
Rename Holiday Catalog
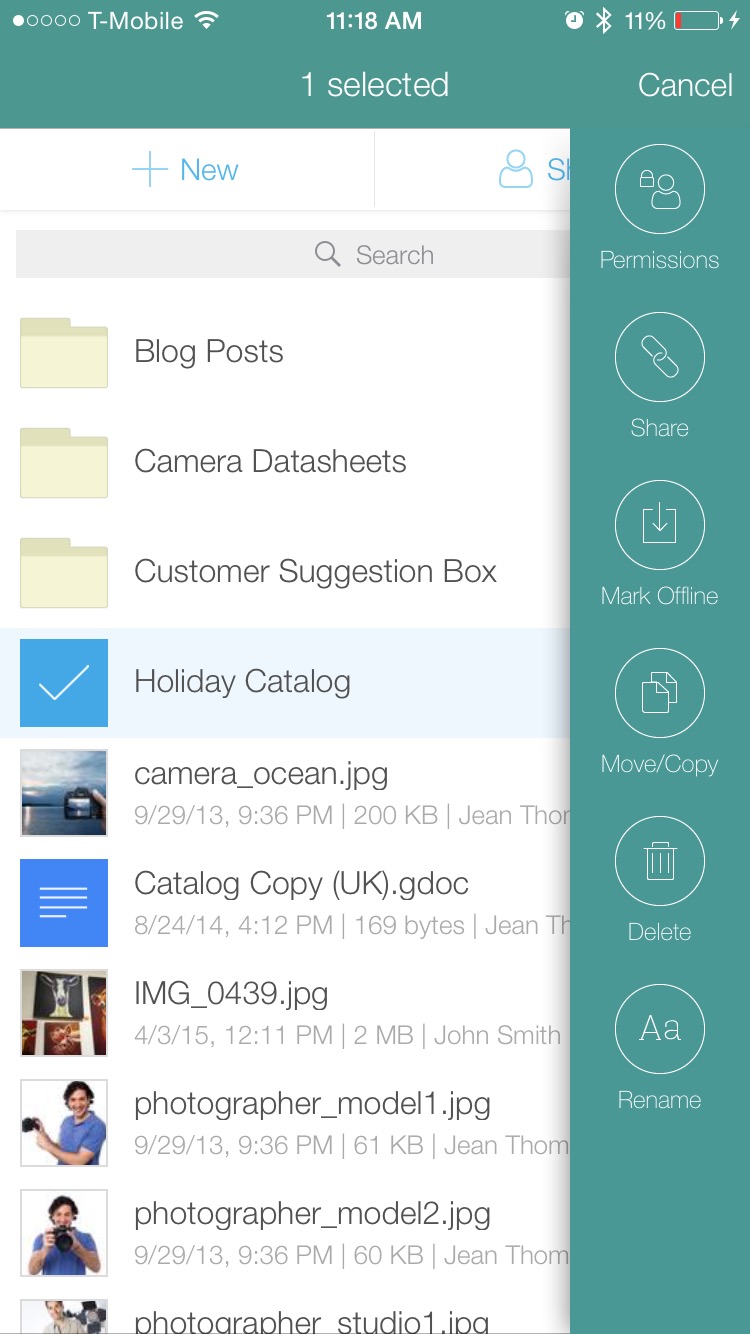(659, 1029)
